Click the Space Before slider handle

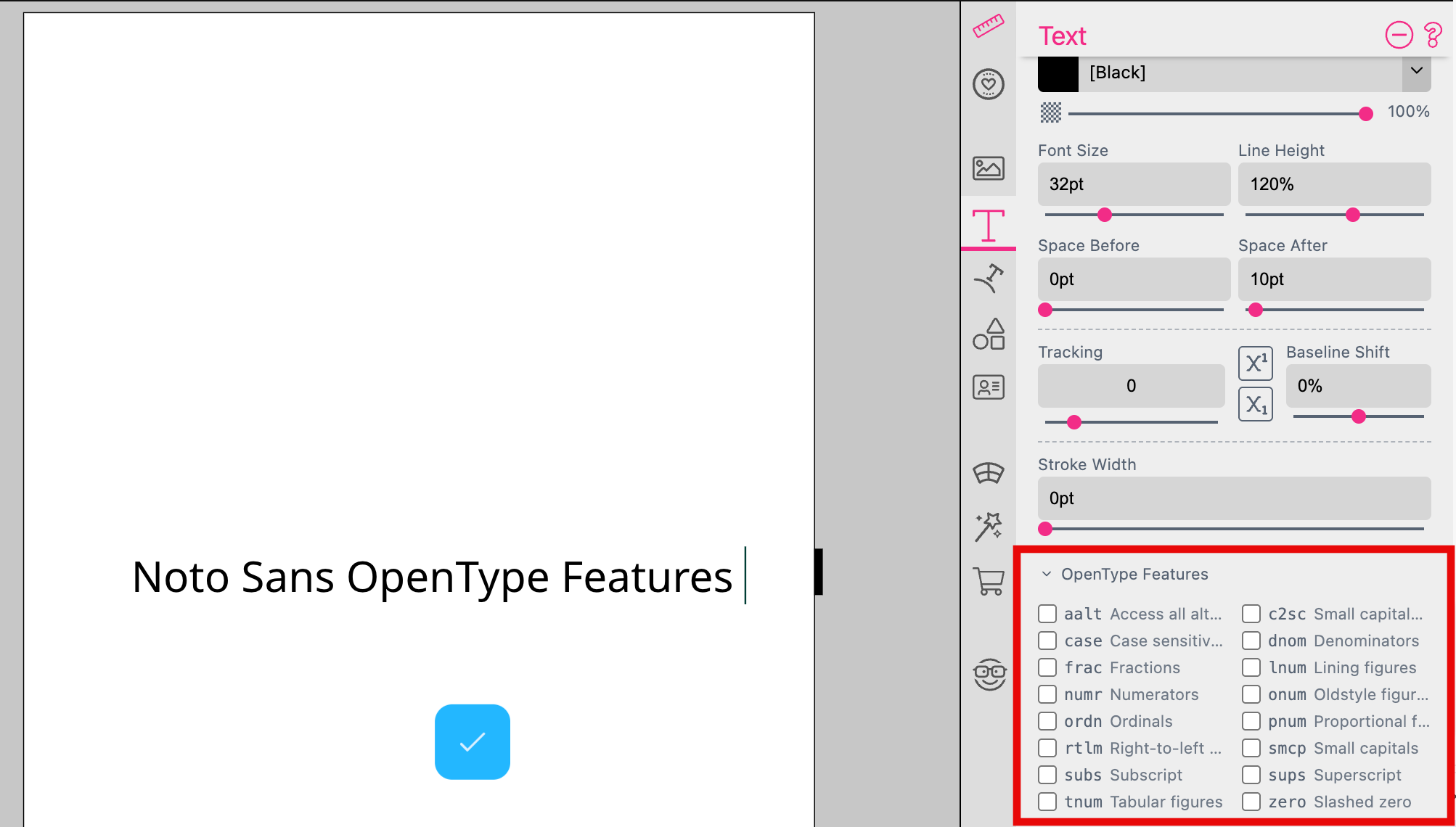pos(1045,310)
